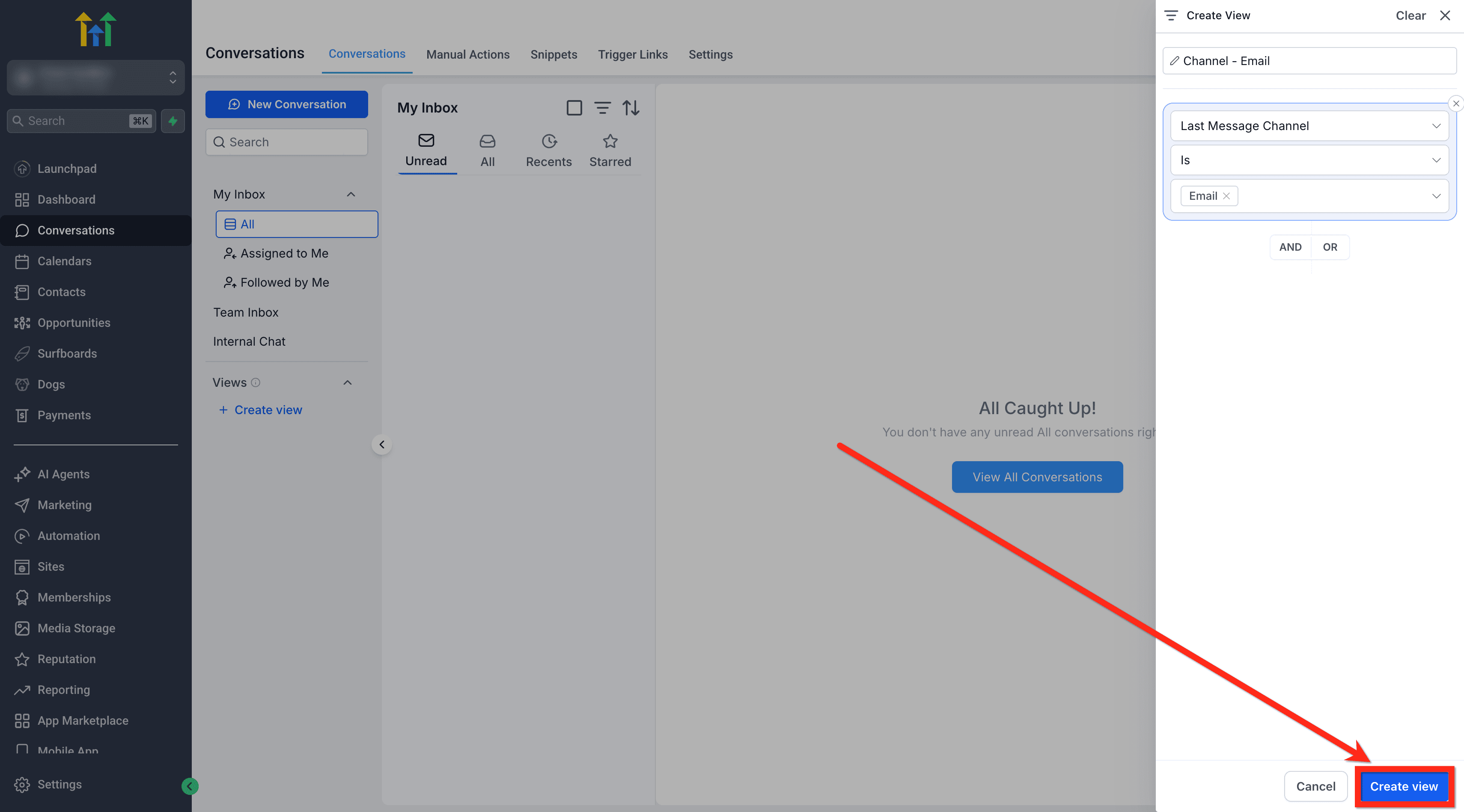
Task: Open the inbox filter icon
Action: click(602, 107)
